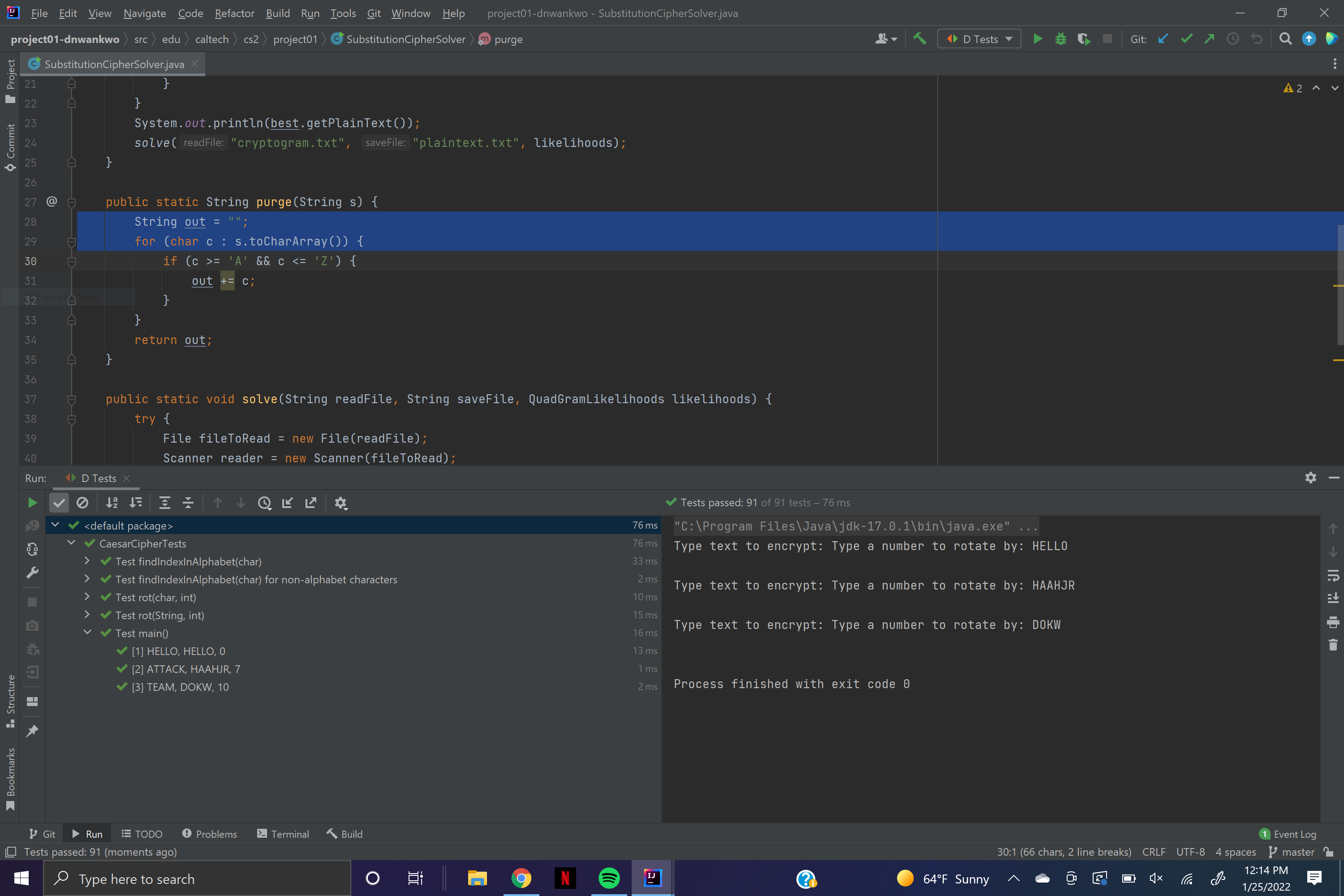The image size is (1344, 896).
Task: Open Spotify from the Windows taskbar
Action: click(608, 878)
